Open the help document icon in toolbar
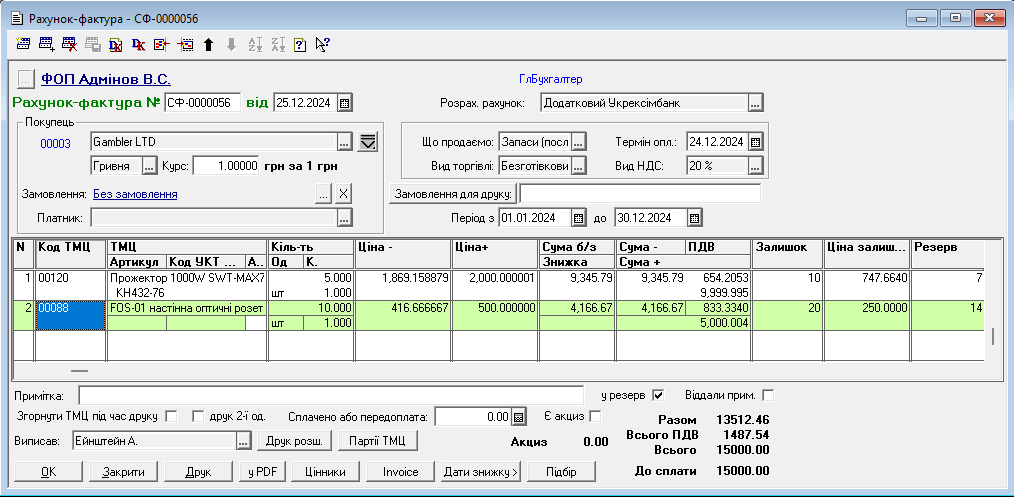 click(x=299, y=44)
